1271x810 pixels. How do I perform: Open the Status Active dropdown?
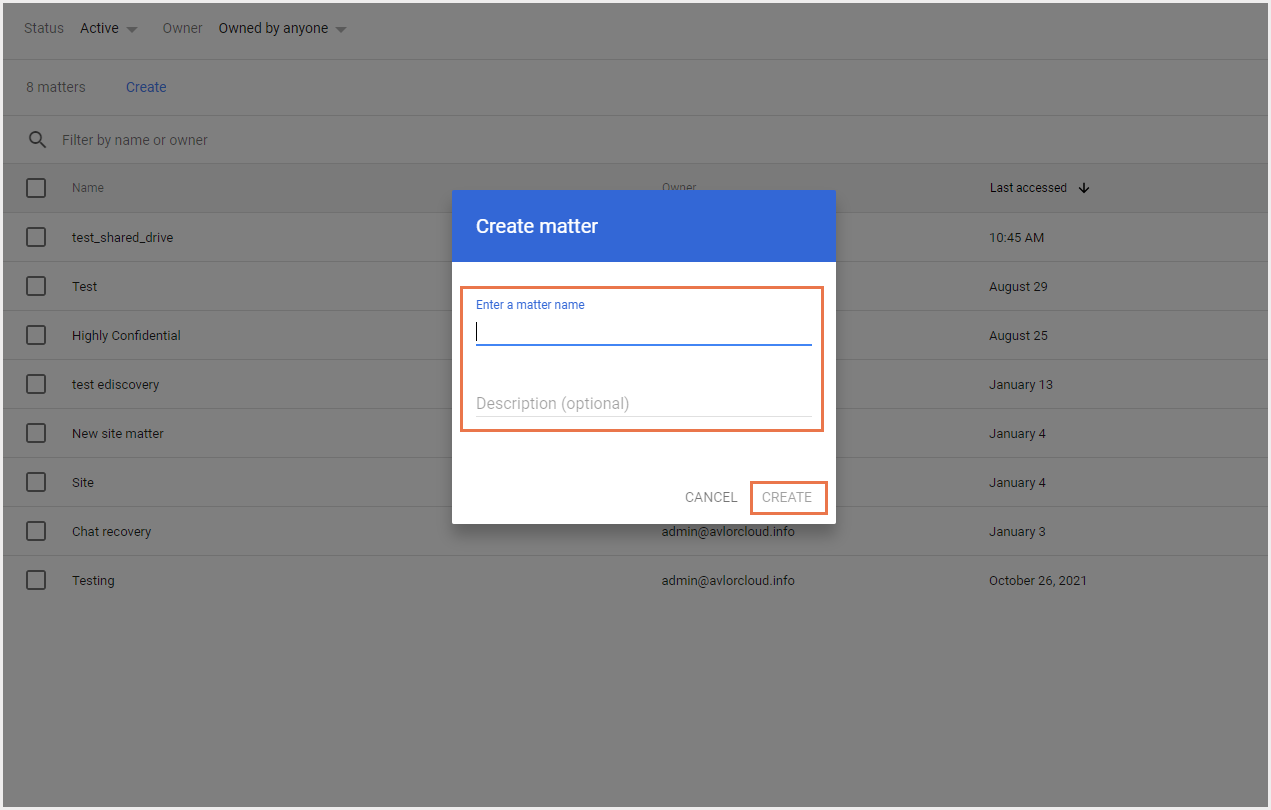(x=109, y=29)
